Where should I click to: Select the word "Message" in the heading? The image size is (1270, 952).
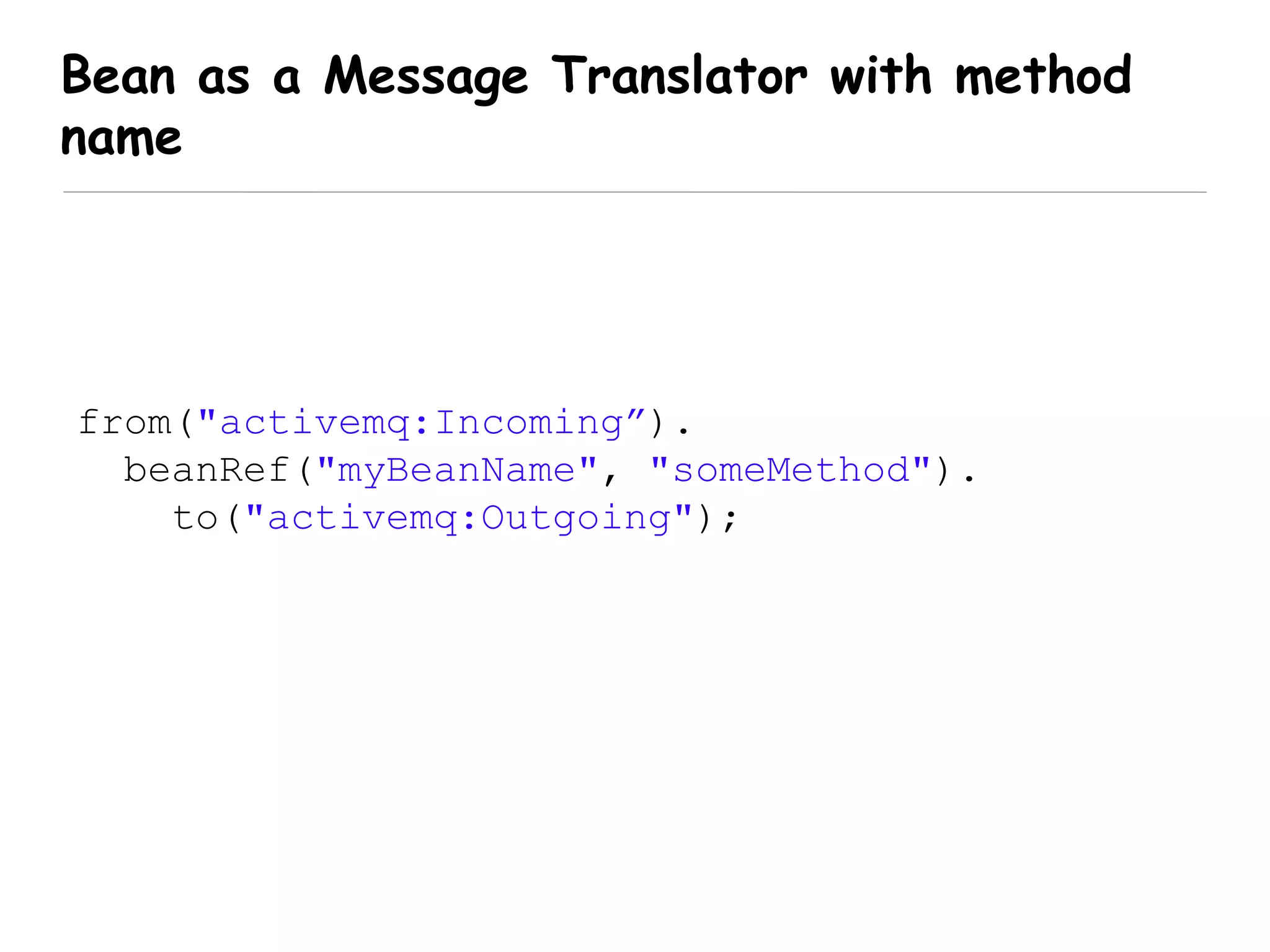425,77
